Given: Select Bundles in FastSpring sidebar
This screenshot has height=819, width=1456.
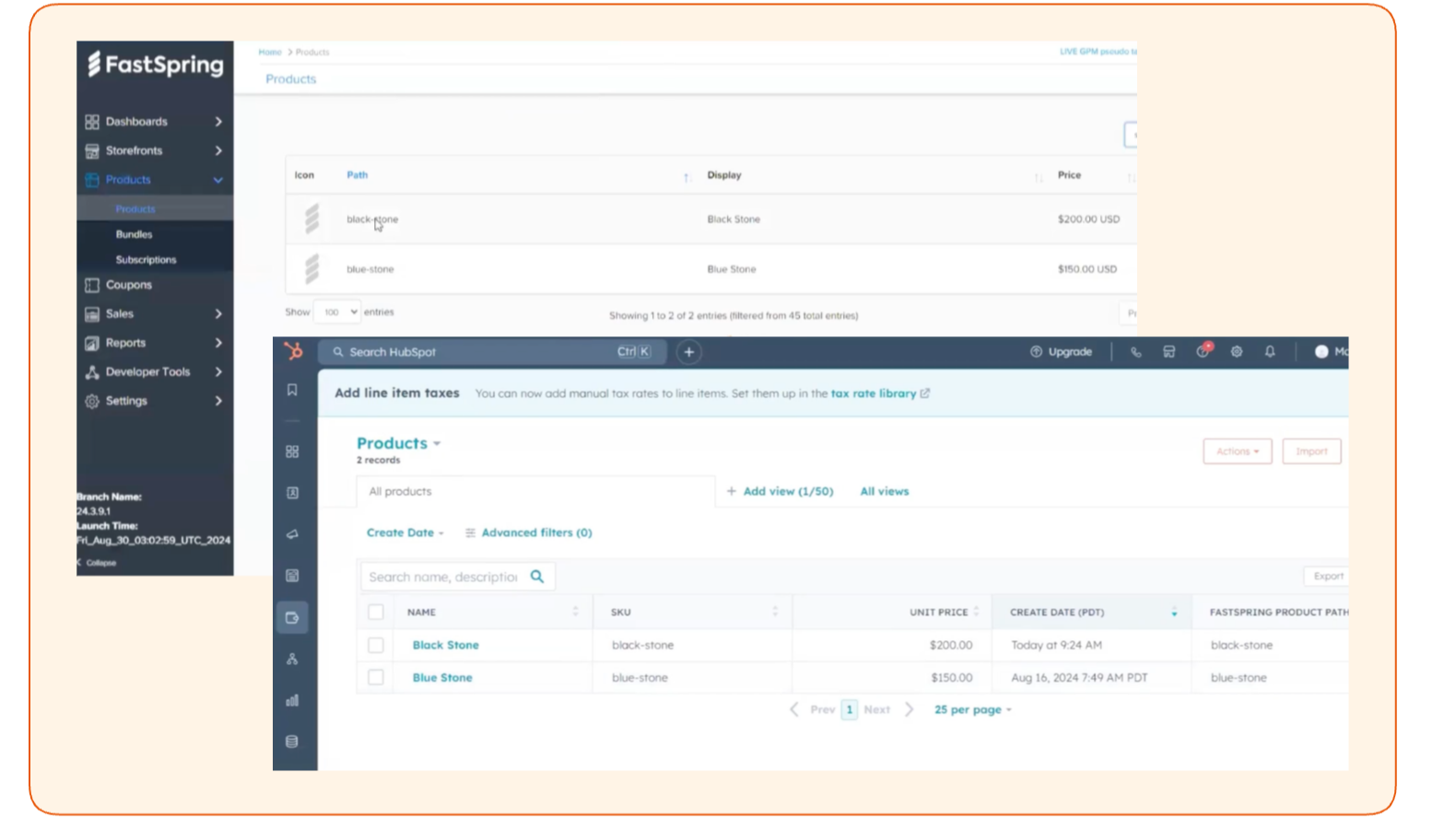Looking at the screenshot, I should click(134, 235).
